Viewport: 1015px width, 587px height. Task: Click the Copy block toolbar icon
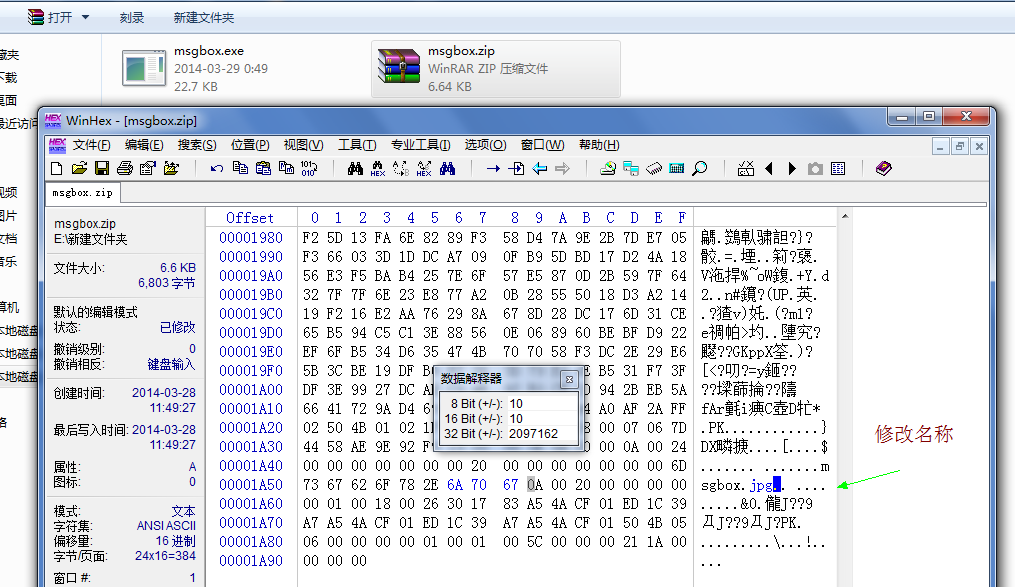[240, 168]
